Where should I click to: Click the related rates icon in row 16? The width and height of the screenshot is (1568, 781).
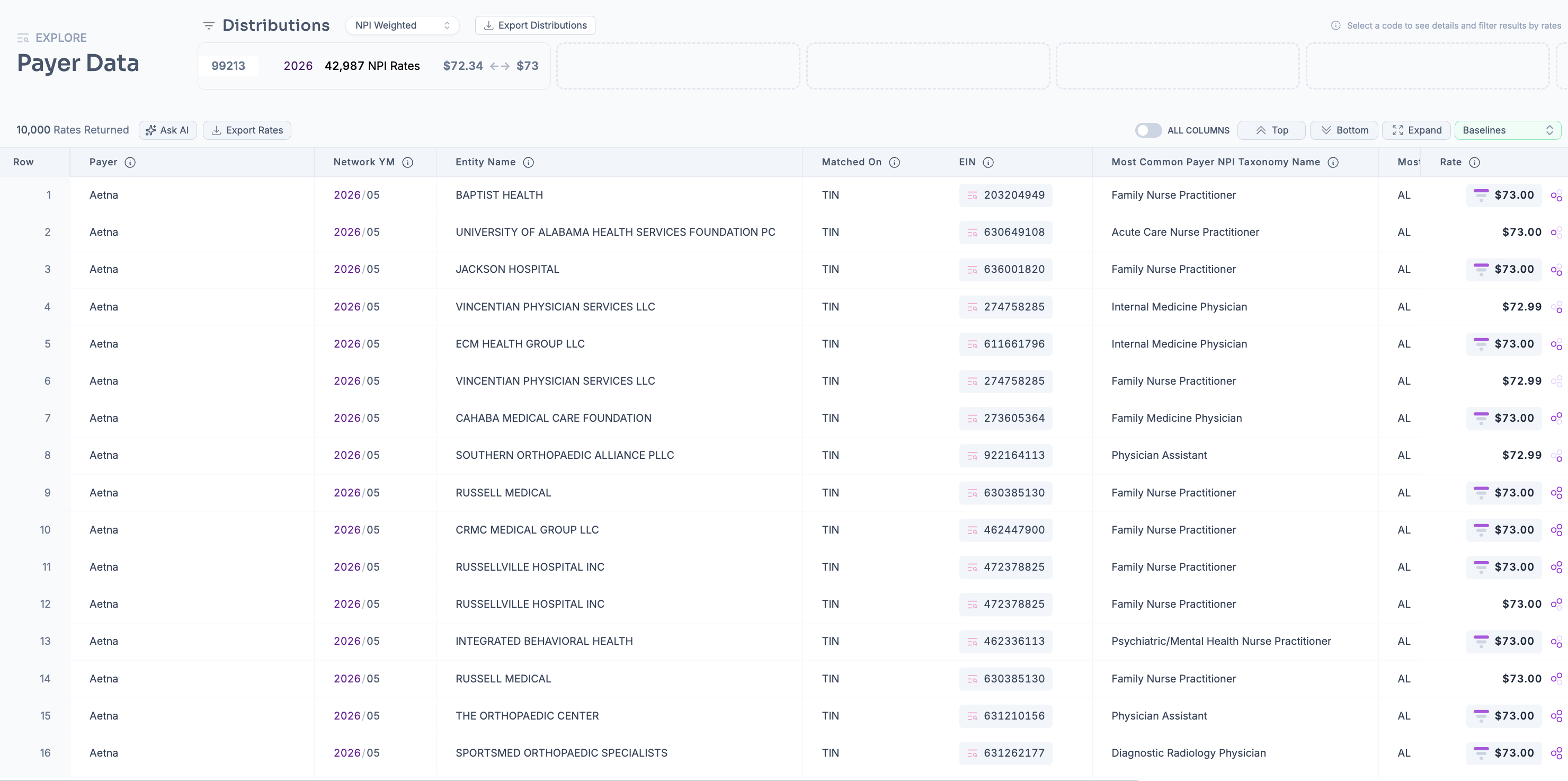[x=1556, y=753]
